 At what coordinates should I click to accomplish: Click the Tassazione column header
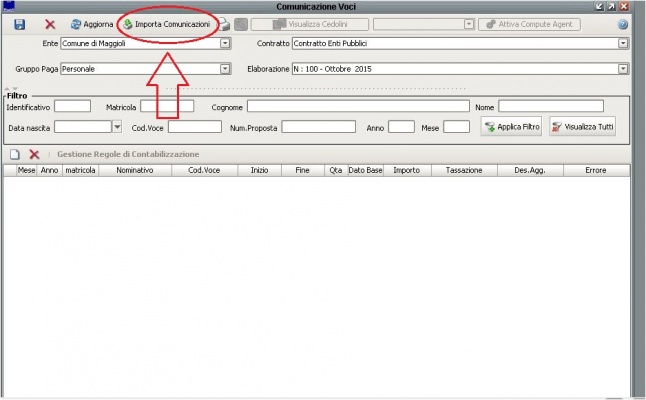[x=464, y=170]
